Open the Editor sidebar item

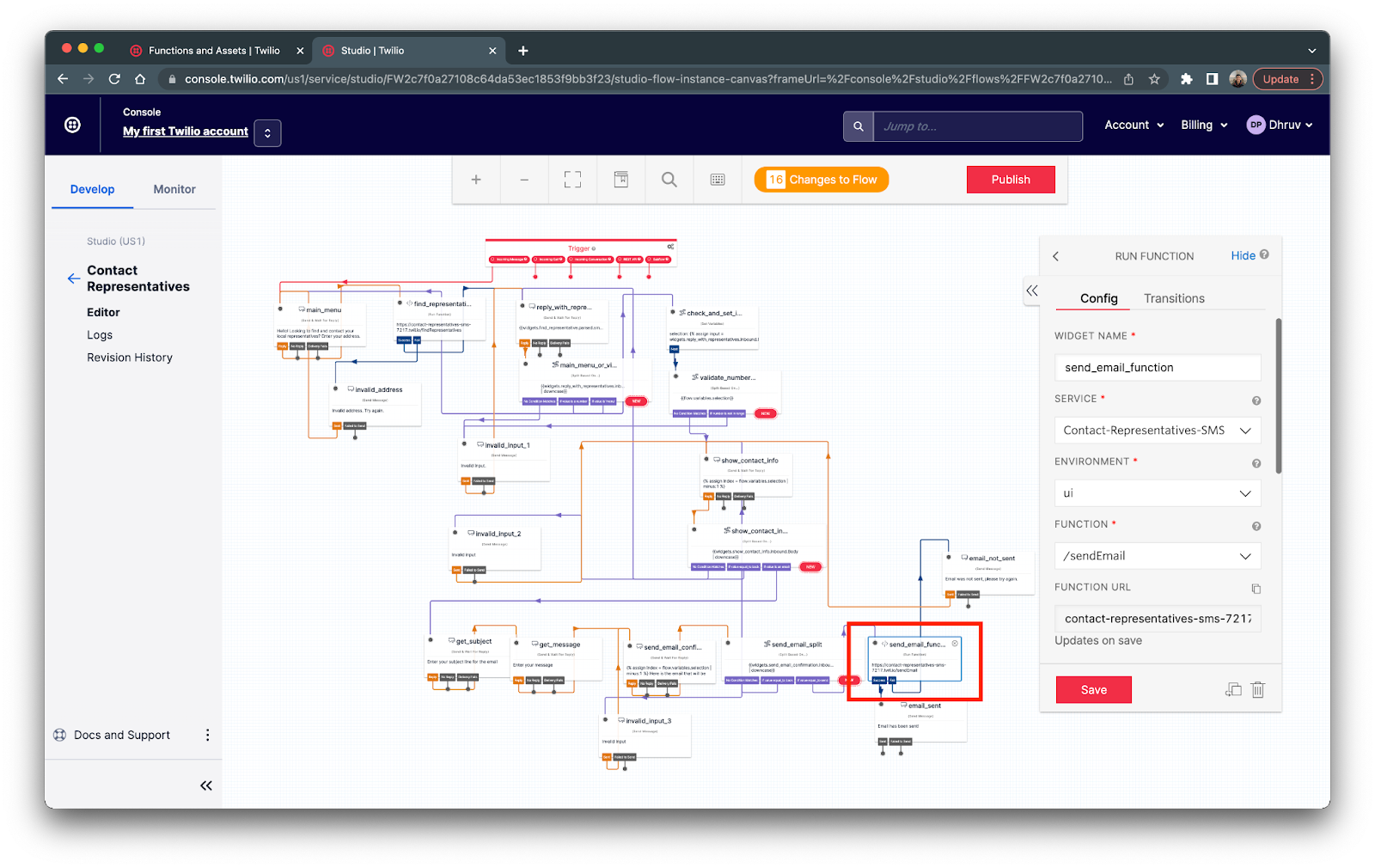(103, 313)
